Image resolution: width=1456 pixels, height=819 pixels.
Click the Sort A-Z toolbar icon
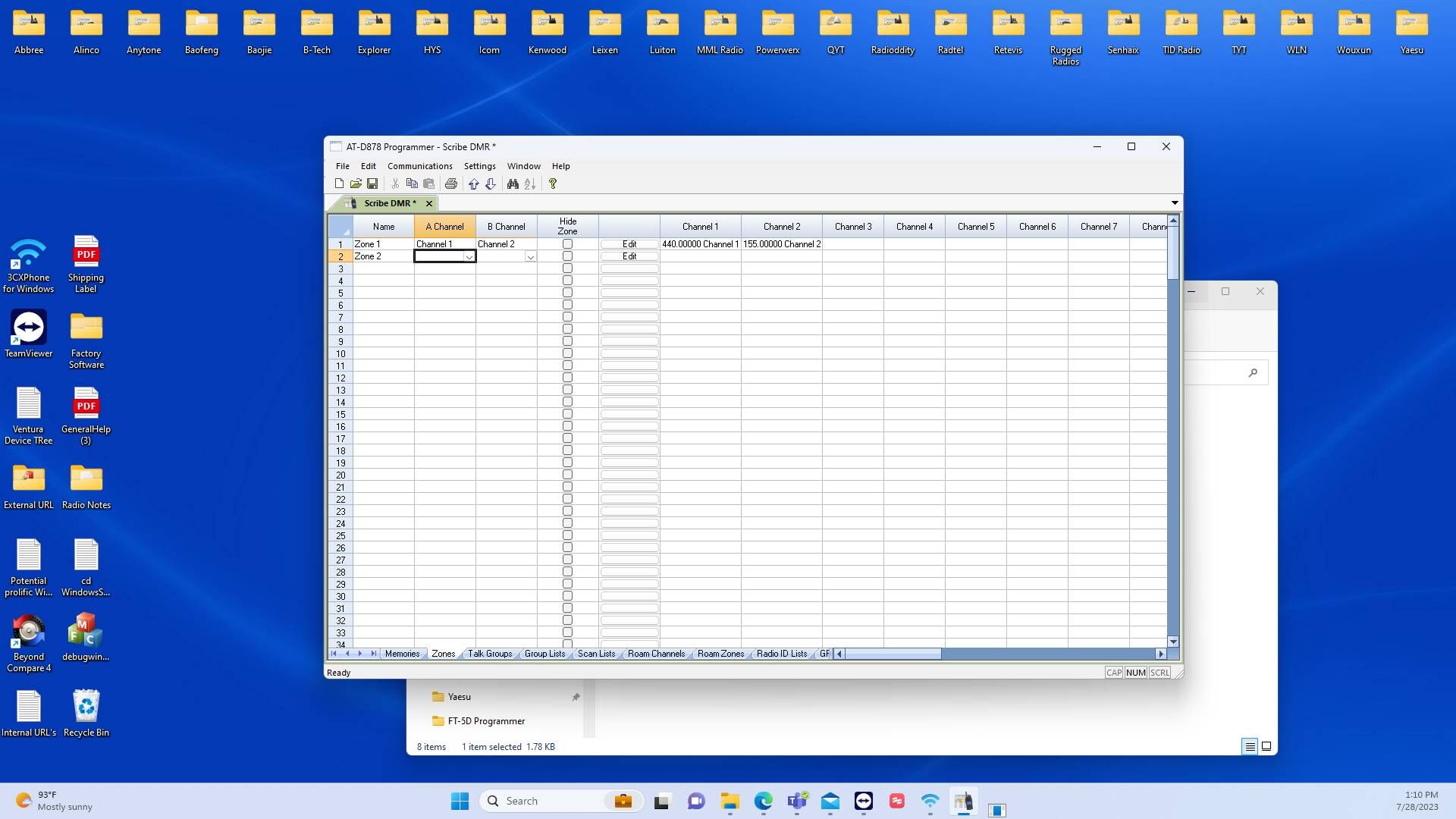(x=530, y=184)
